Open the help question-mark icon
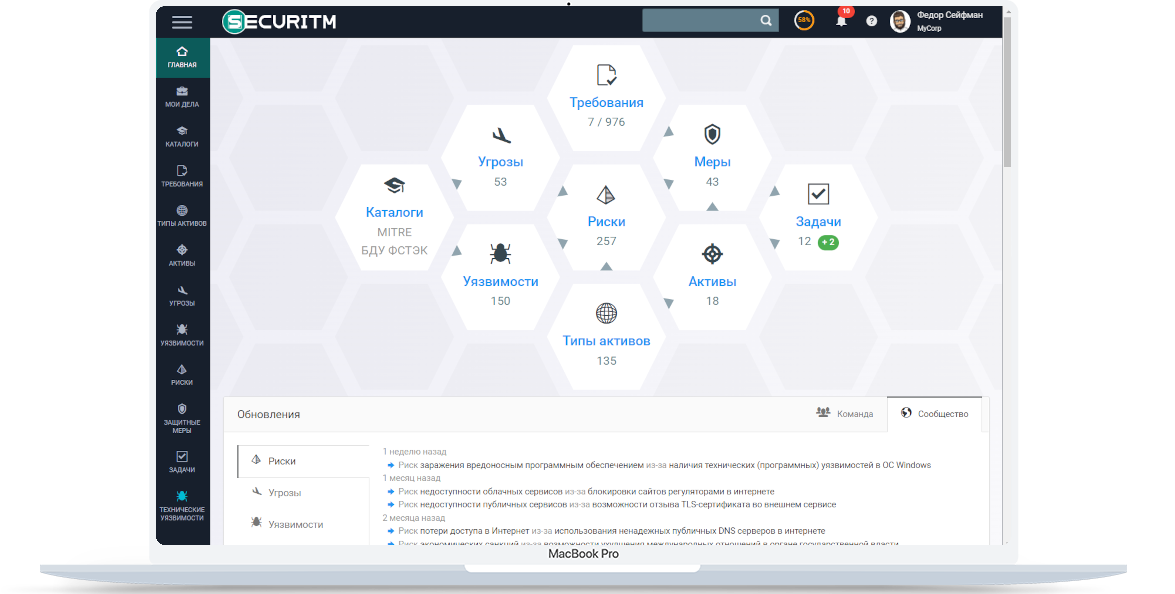The width and height of the screenshot is (1175, 594). [x=869, y=20]
